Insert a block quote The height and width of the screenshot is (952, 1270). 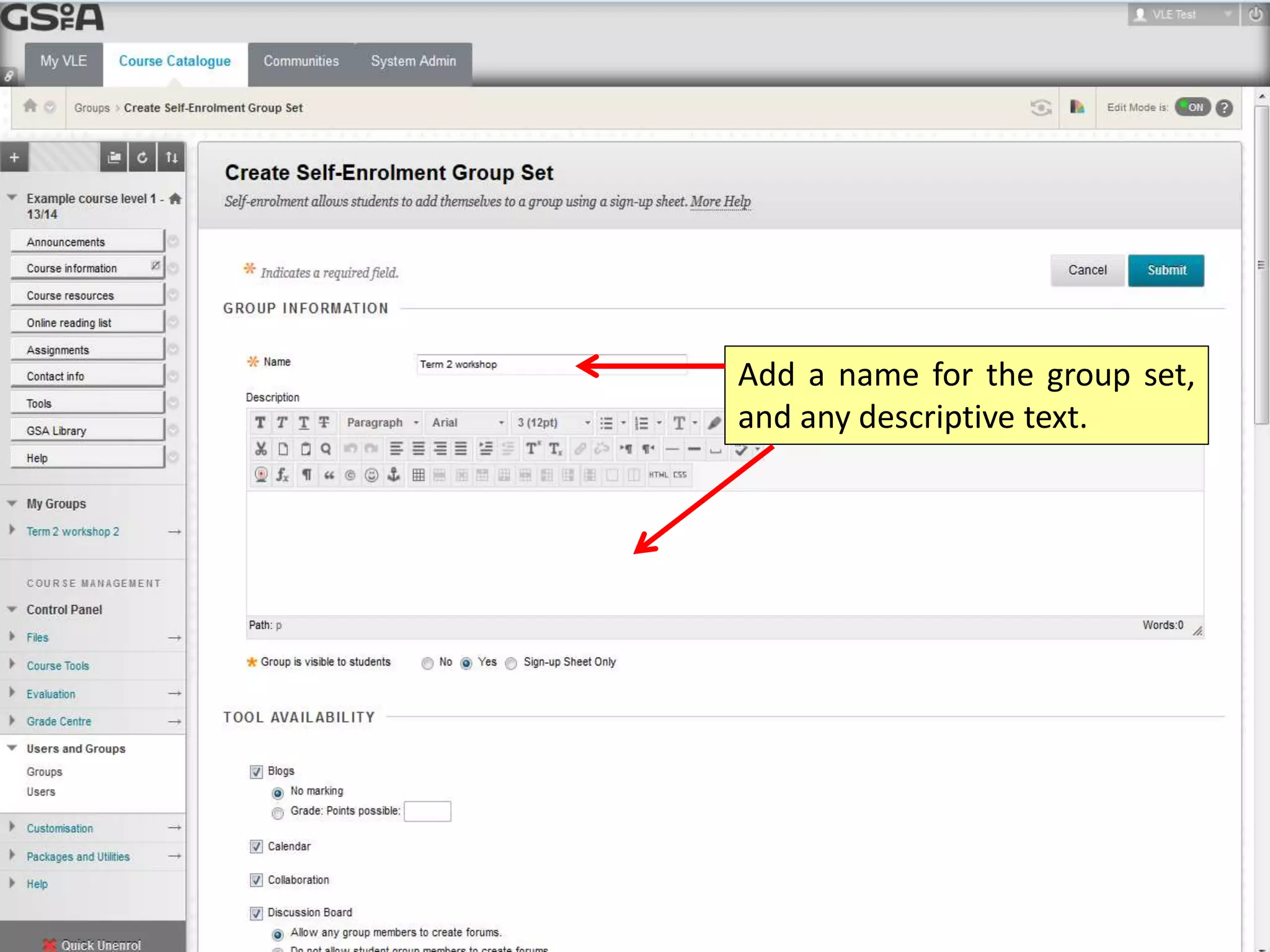click(329, 475)
